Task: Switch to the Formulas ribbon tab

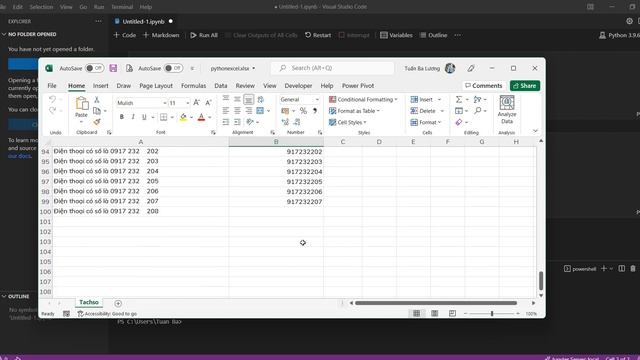Action: click(193, 86)
